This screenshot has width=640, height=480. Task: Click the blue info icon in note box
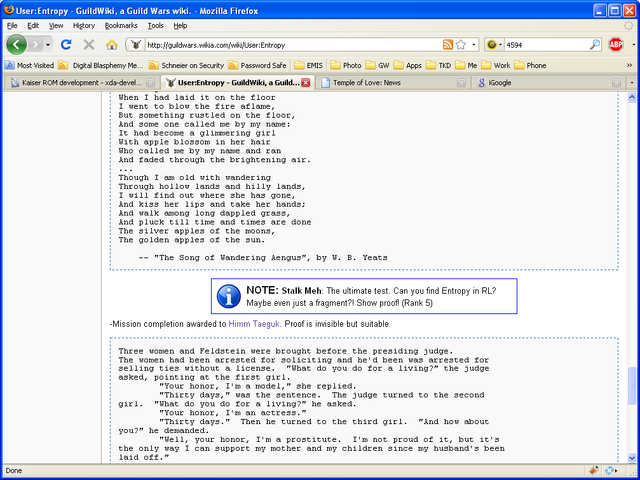click(229, 296)
